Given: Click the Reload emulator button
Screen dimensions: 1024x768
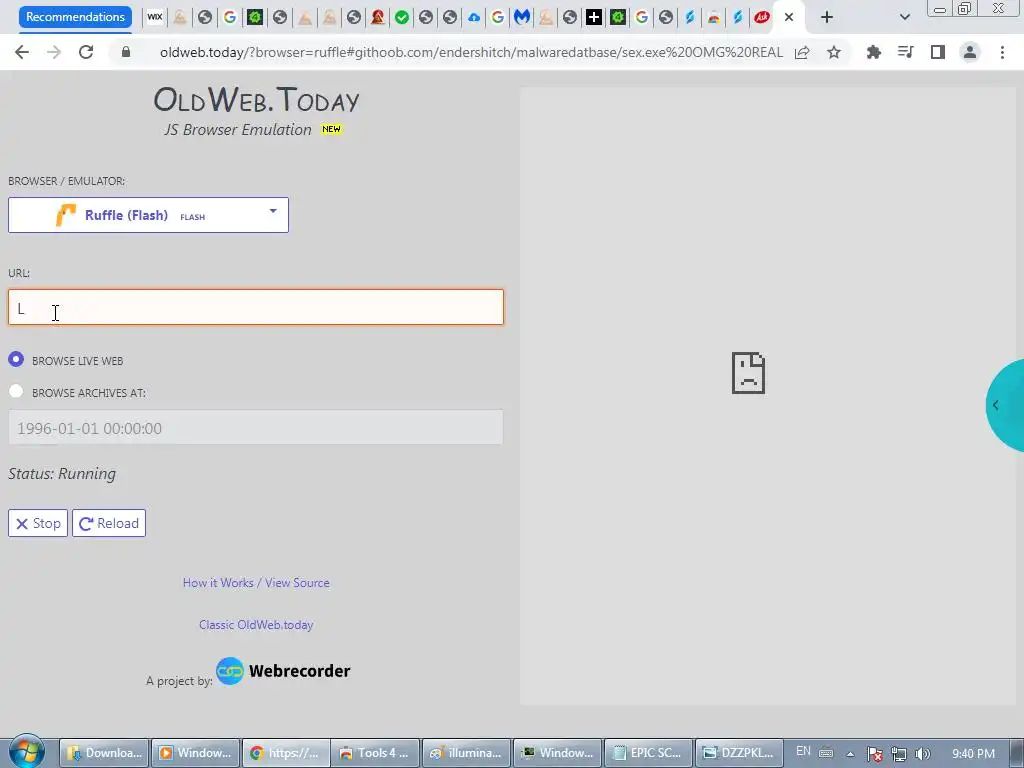Looking at the screenshot, I should (109, 523).
